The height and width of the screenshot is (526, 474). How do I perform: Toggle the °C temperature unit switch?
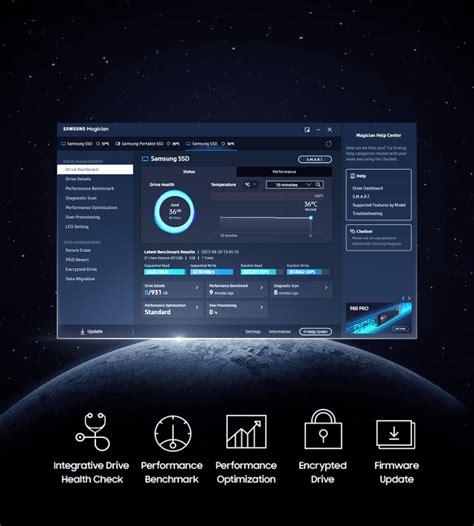[x=251, y=185]
